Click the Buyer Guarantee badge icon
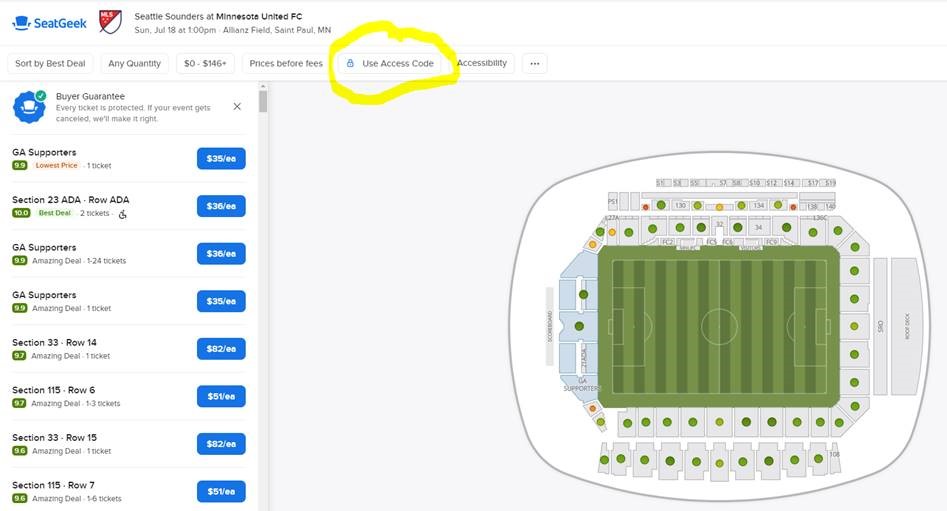The height and width of the screenshot is (511, 947). [x=30, y=107]
